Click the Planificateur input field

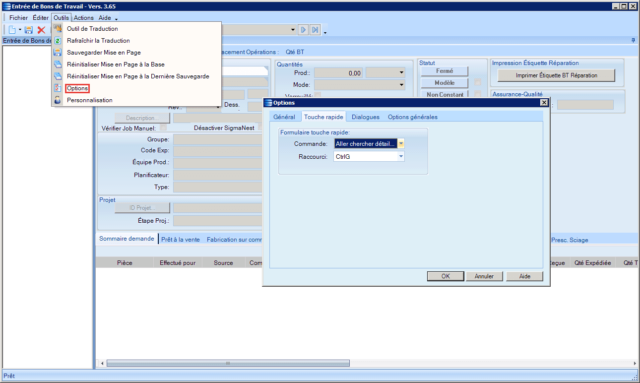218,175
